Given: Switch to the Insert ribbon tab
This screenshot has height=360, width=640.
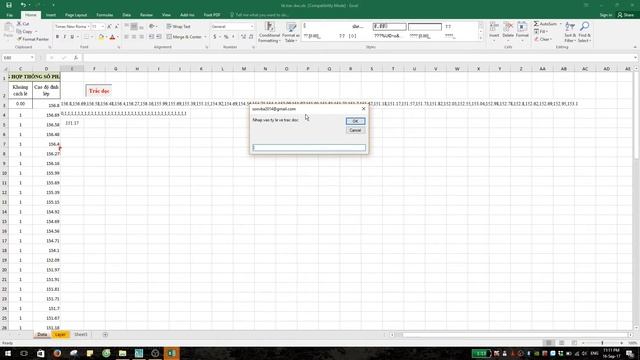Looking at the screenshot, I should pyautogui.click(x=51, y=15).
